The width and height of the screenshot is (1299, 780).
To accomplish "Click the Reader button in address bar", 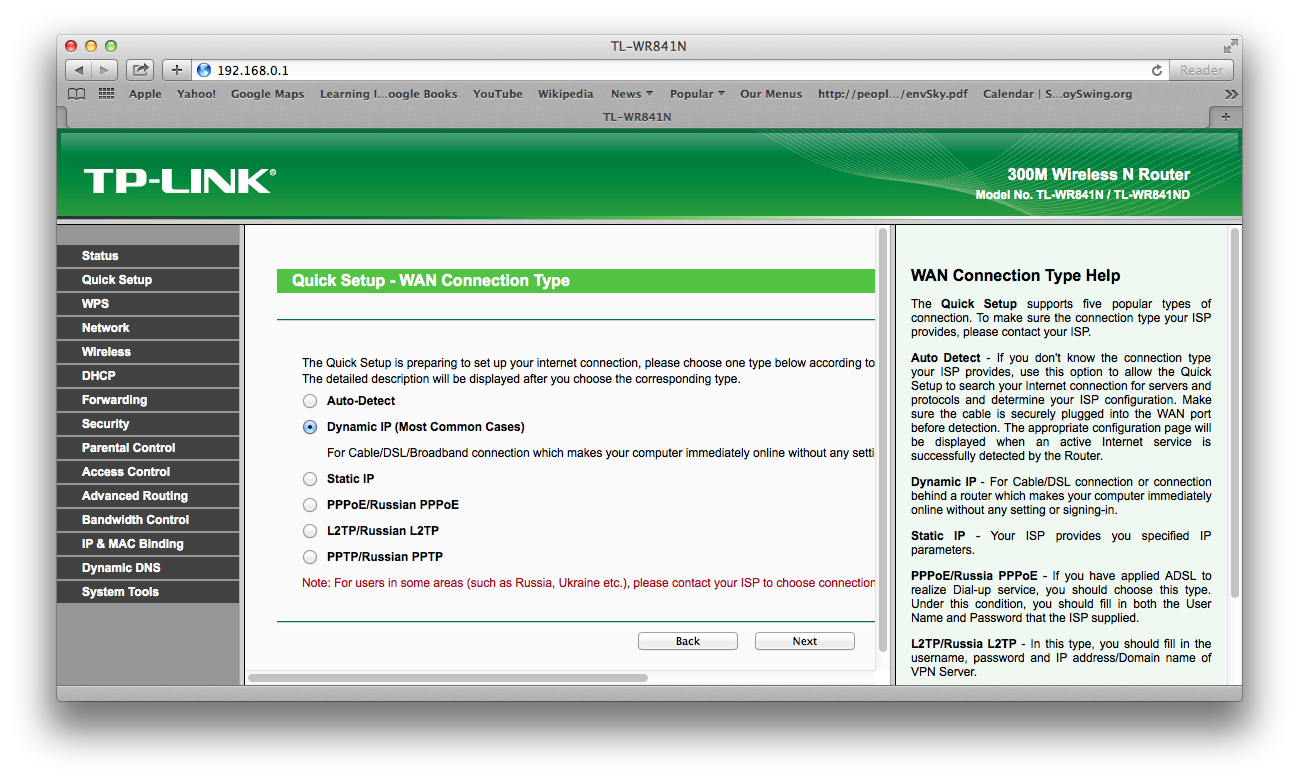I will tap(1201, 70).
